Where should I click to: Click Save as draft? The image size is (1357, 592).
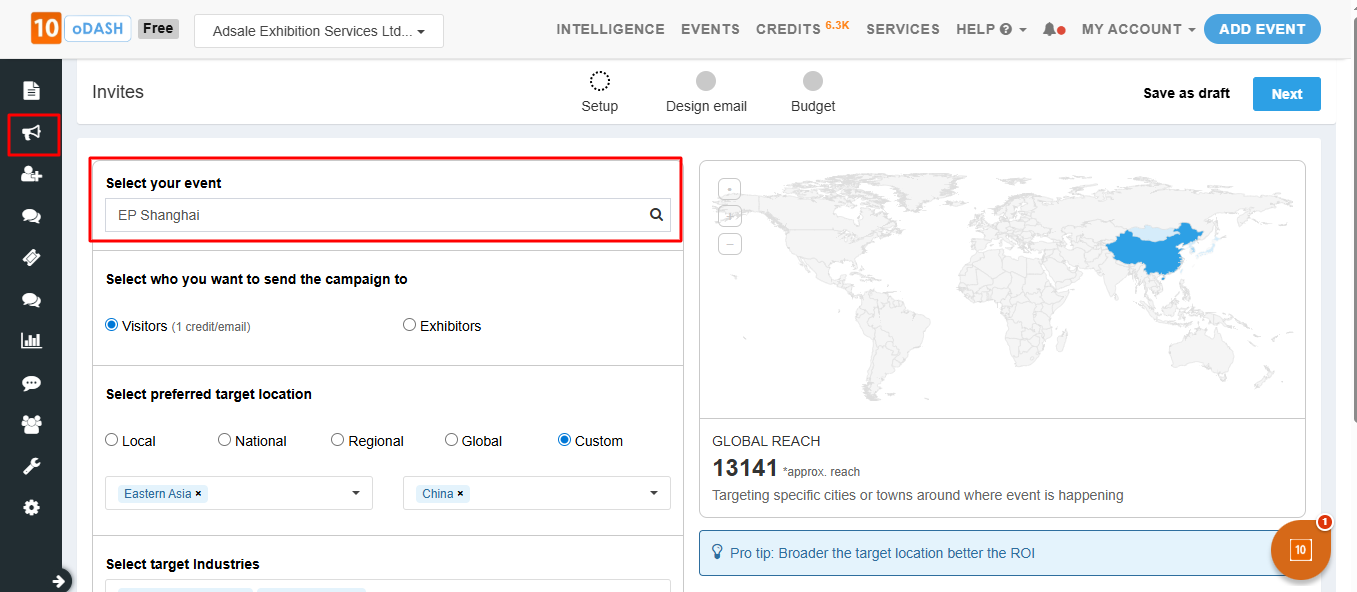click(1186, 93)
